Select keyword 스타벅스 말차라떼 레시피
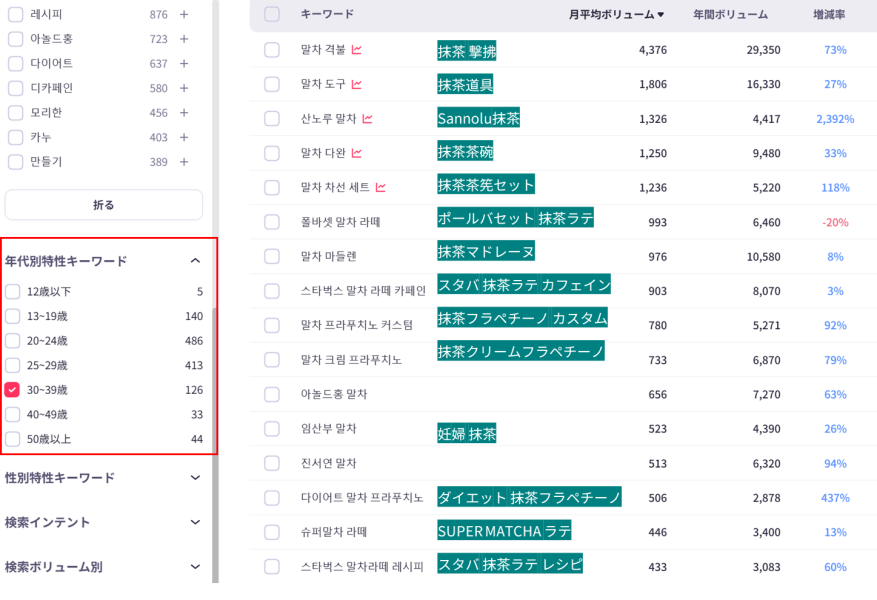877x600 pixels. click(x=362, y=567)
